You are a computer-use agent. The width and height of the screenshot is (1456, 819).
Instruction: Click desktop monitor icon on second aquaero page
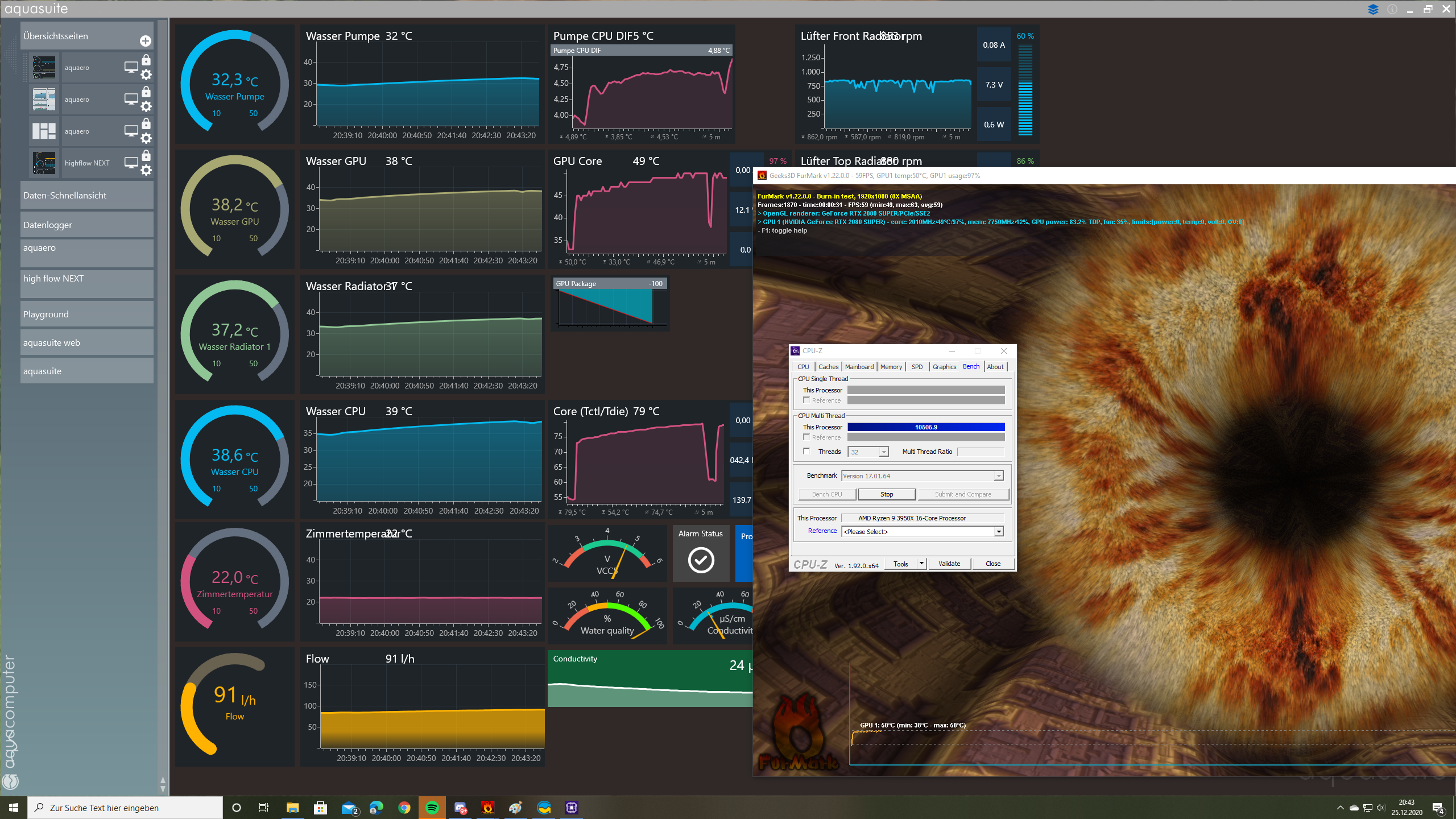(131, 99)
